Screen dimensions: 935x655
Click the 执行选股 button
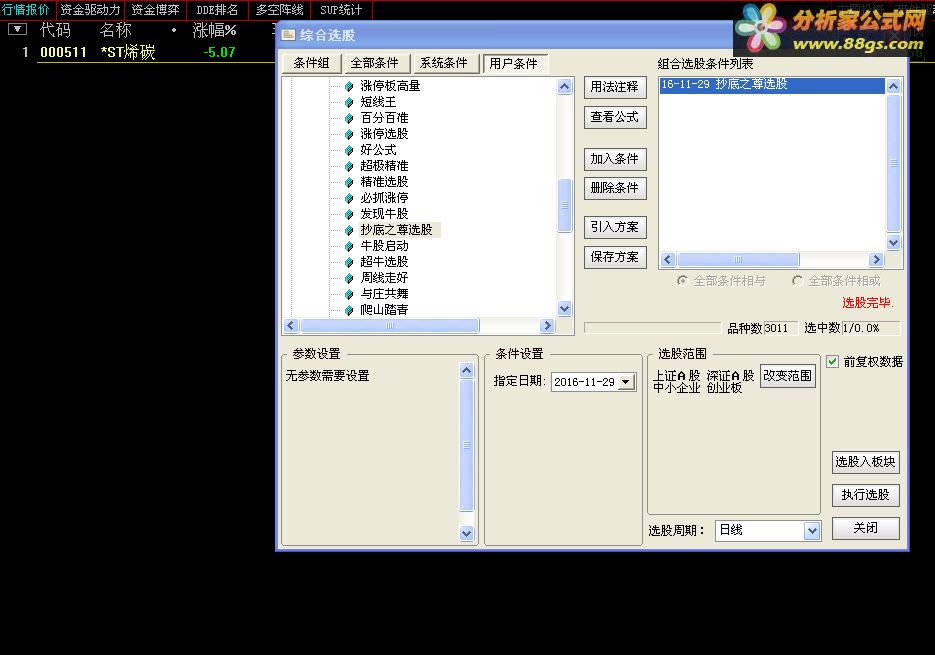click(x=865, y=495)
